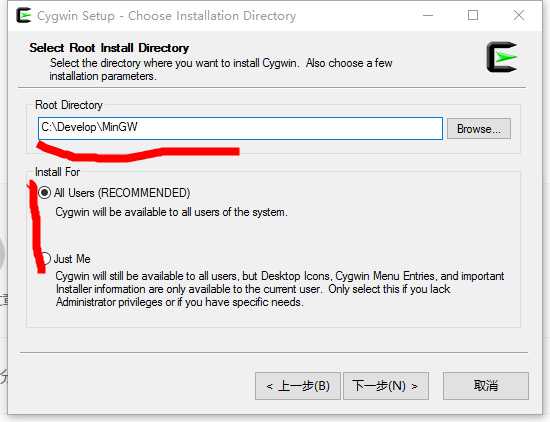The width and height of the screenshot is (550, 422).
Task: Continue with the 下一步(N) button
Action: [x=386, y=386]
